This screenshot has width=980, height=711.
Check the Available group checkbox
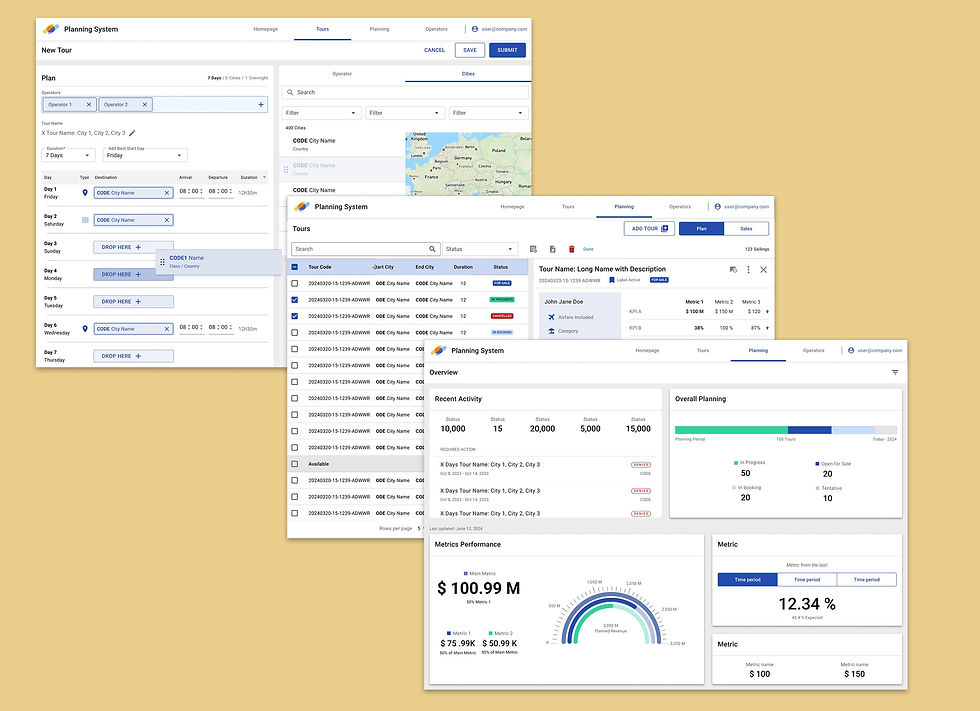coord(294,464)
